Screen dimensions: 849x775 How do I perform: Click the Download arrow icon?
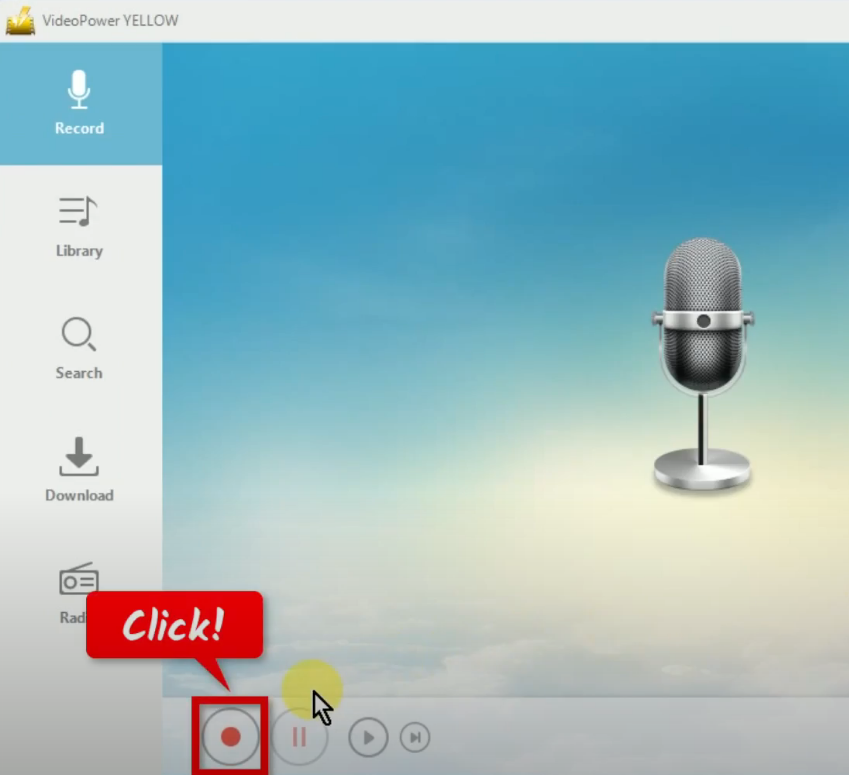tap(79, 471)
